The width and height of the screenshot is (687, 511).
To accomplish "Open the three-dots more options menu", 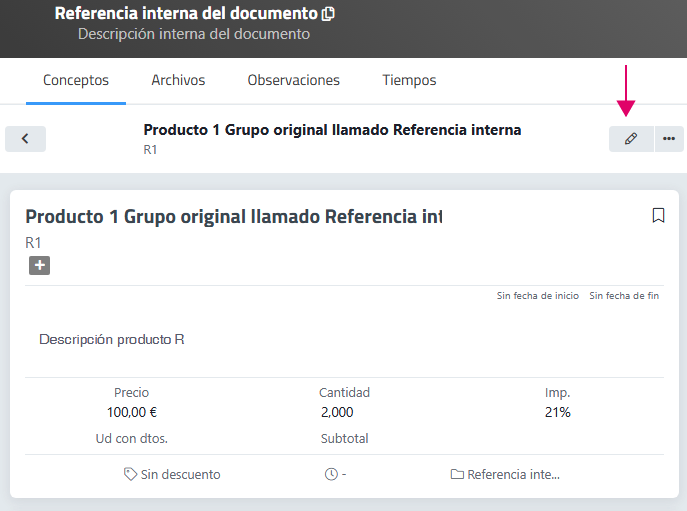I will [x=669, y=139].
